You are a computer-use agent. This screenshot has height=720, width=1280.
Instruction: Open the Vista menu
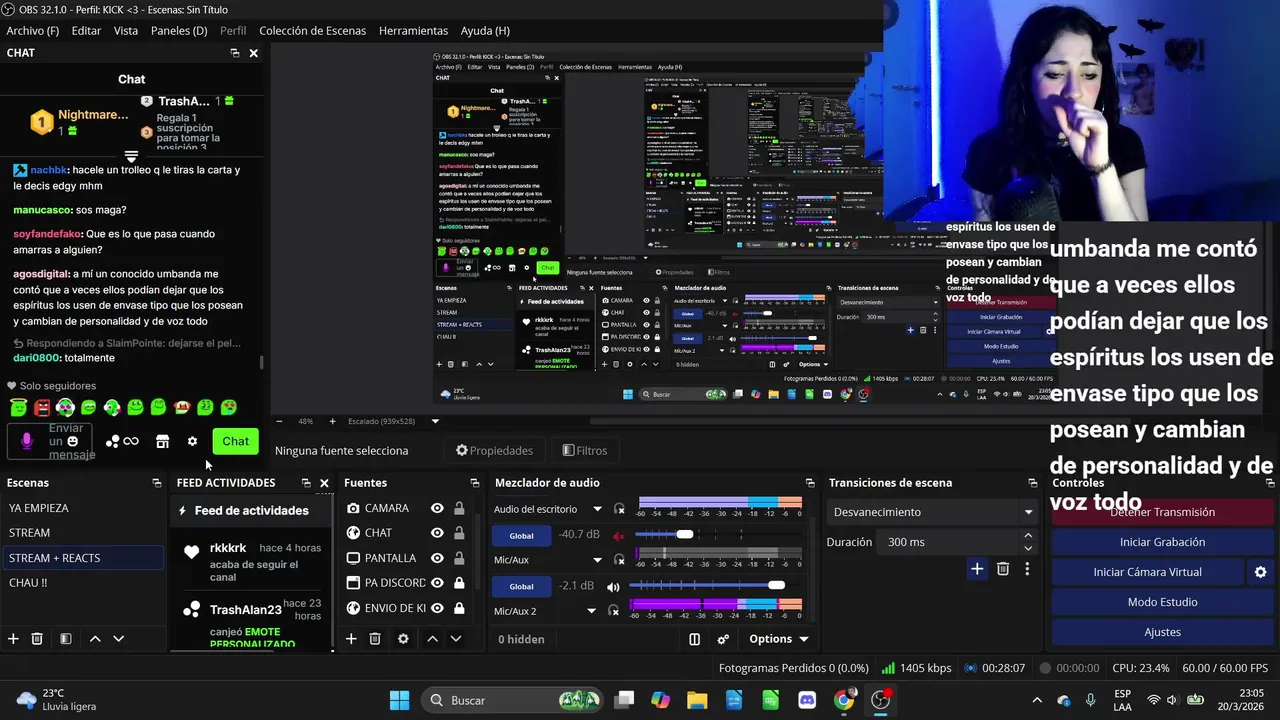click(126, 31)
